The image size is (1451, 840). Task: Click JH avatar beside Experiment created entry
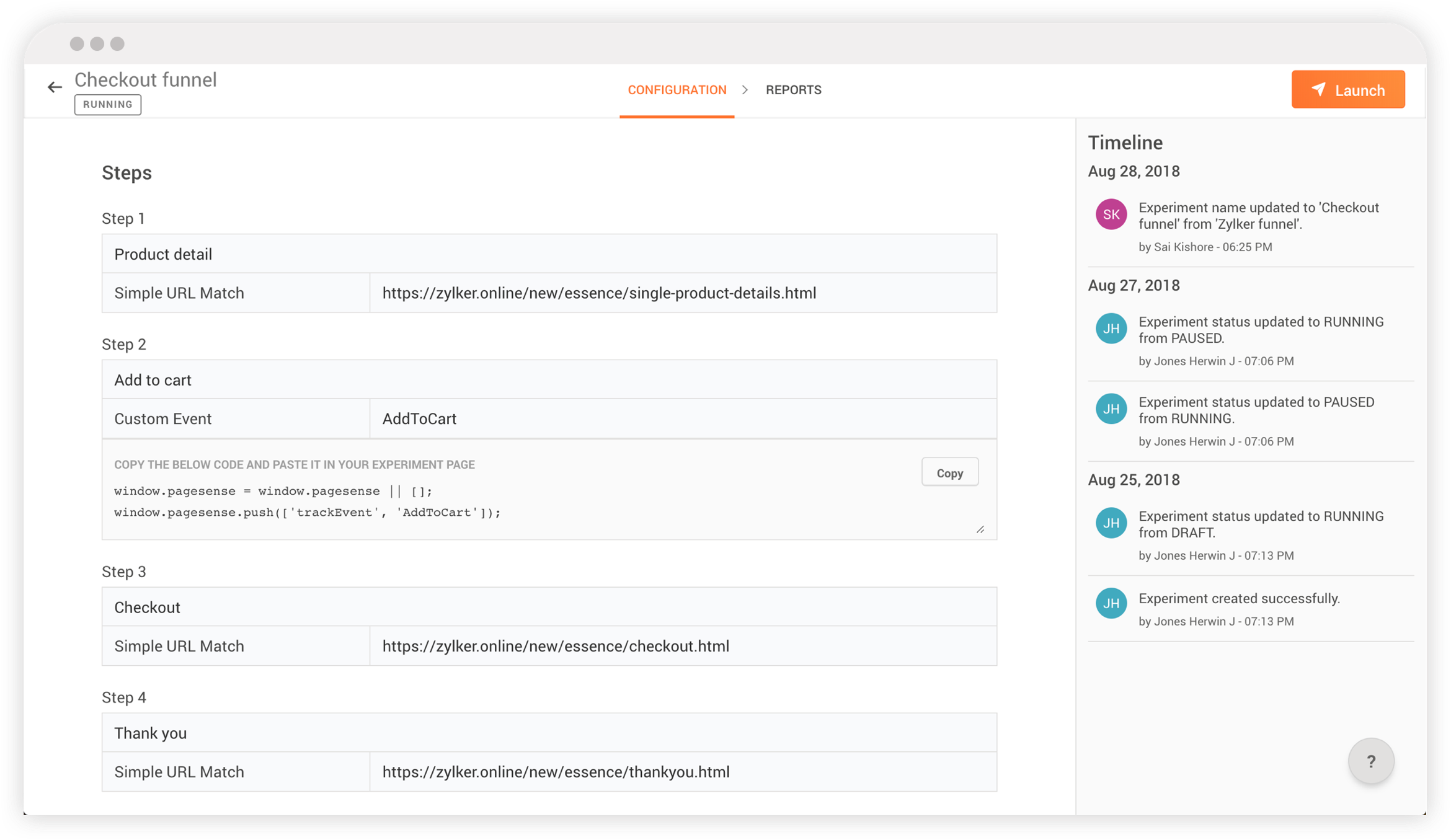tap(1111, 603)
